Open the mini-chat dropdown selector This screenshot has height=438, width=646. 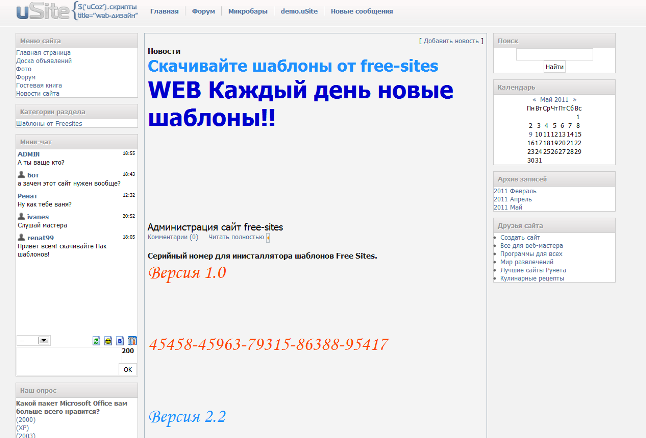(44, 341)
